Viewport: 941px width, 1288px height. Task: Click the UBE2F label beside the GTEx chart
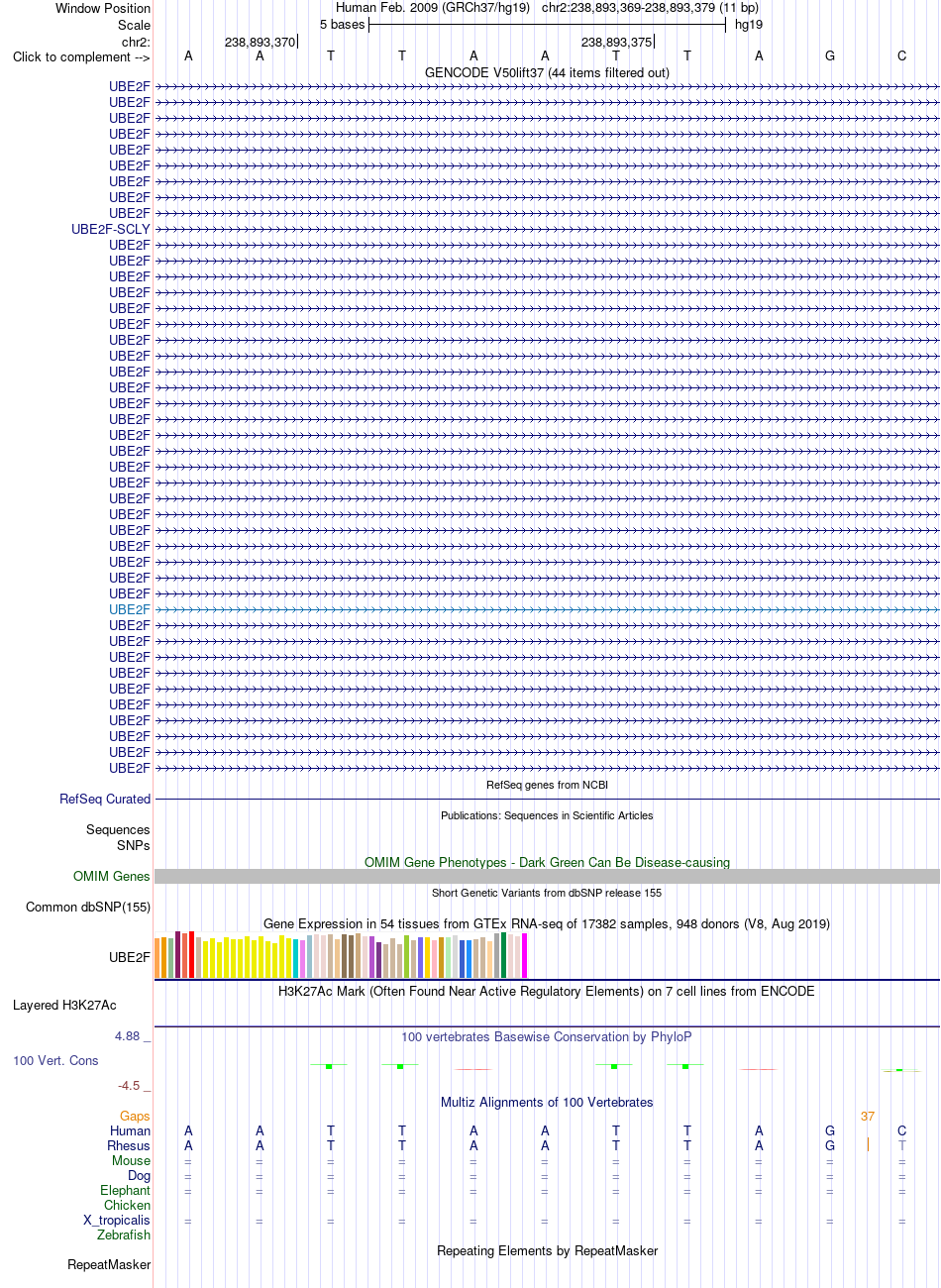(x=130, y=957)
